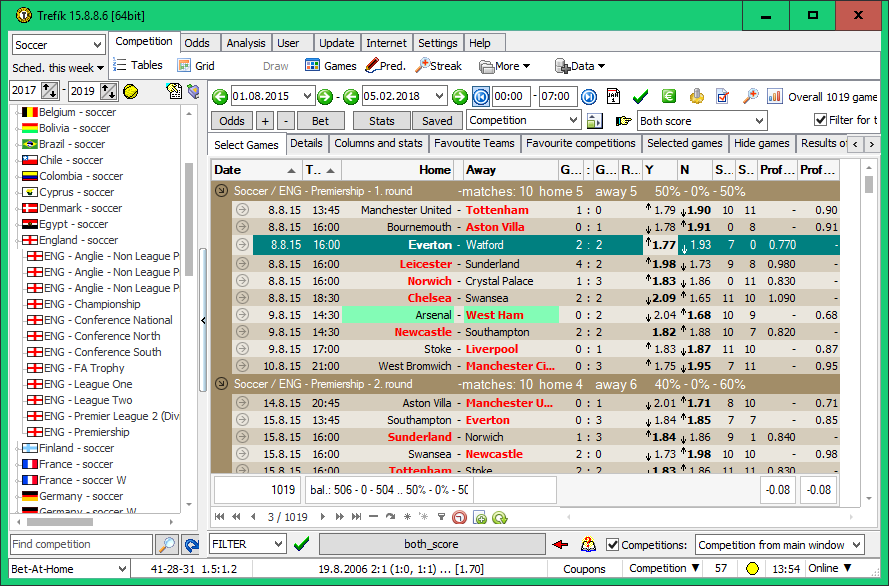Open the Soccer sport dropdown
This screenshot has height=586, width=889.
(58, 45)
